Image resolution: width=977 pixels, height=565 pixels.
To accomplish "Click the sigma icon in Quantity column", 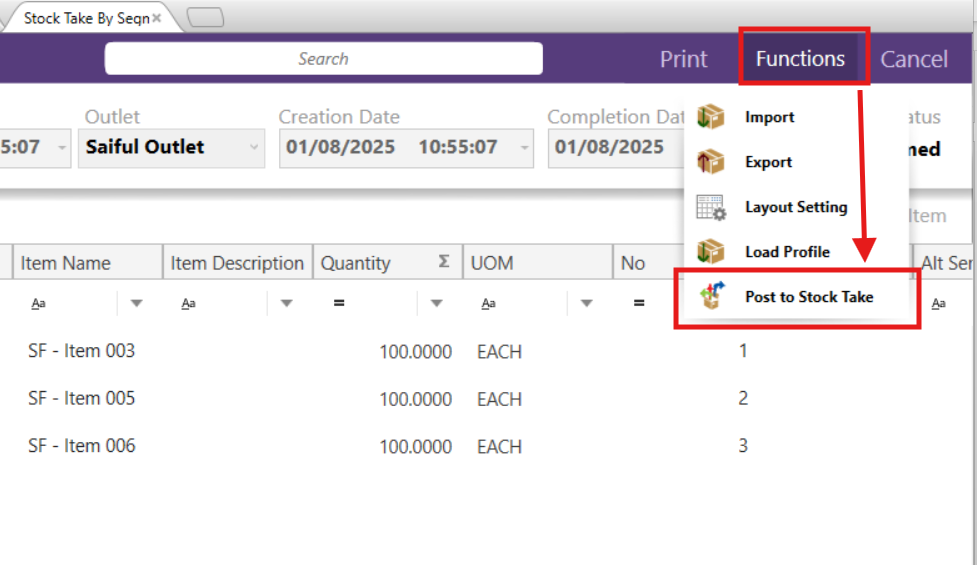I will click(443, 263).
